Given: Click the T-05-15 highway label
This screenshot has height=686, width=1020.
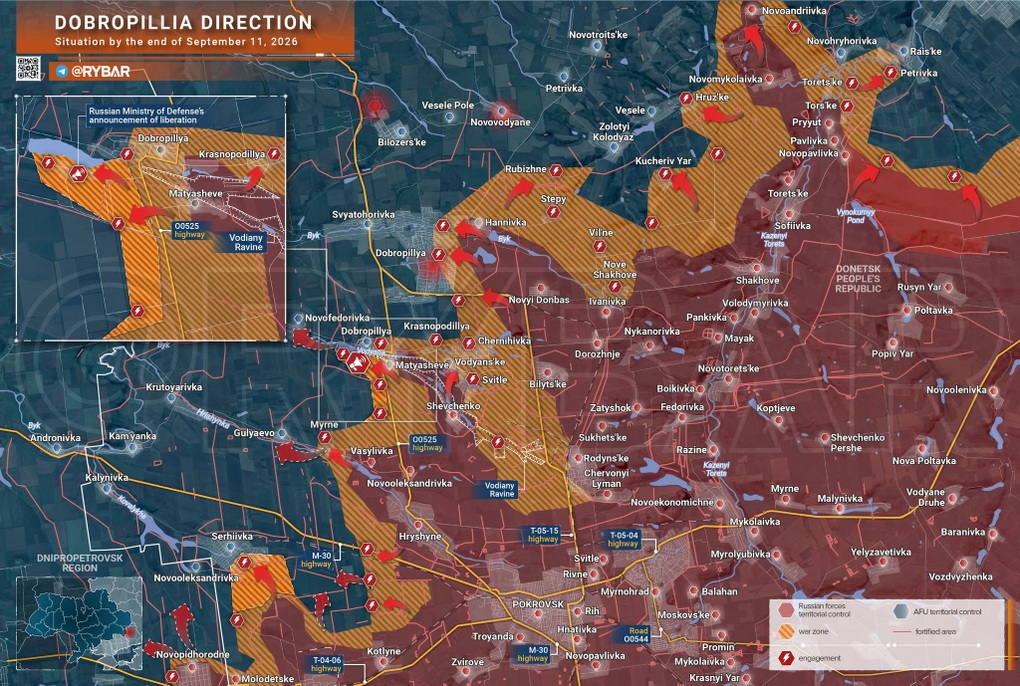Looking at the screenshot, I should (543, 535).
